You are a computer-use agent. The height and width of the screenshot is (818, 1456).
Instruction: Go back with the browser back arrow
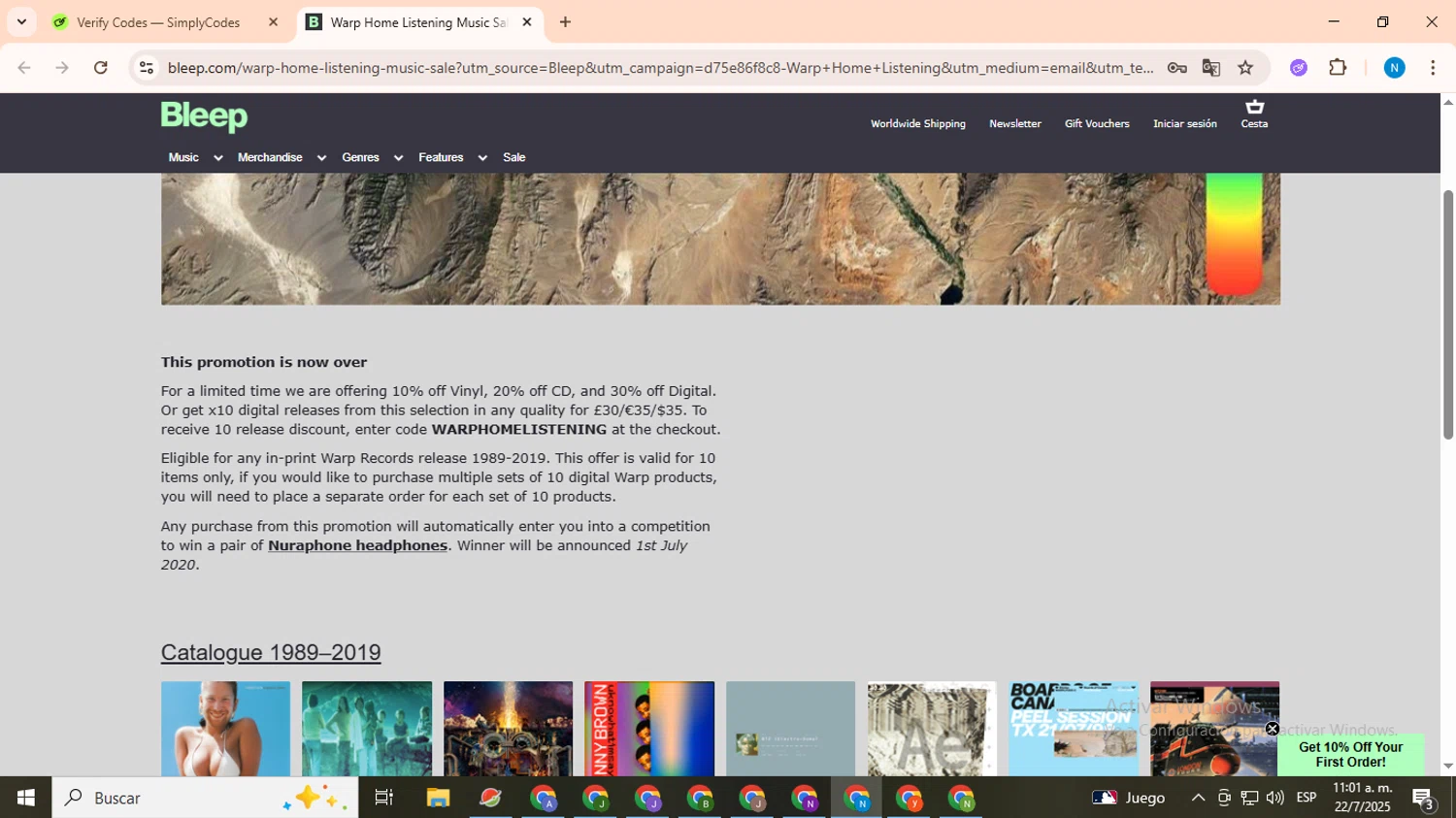coord(24,68)
